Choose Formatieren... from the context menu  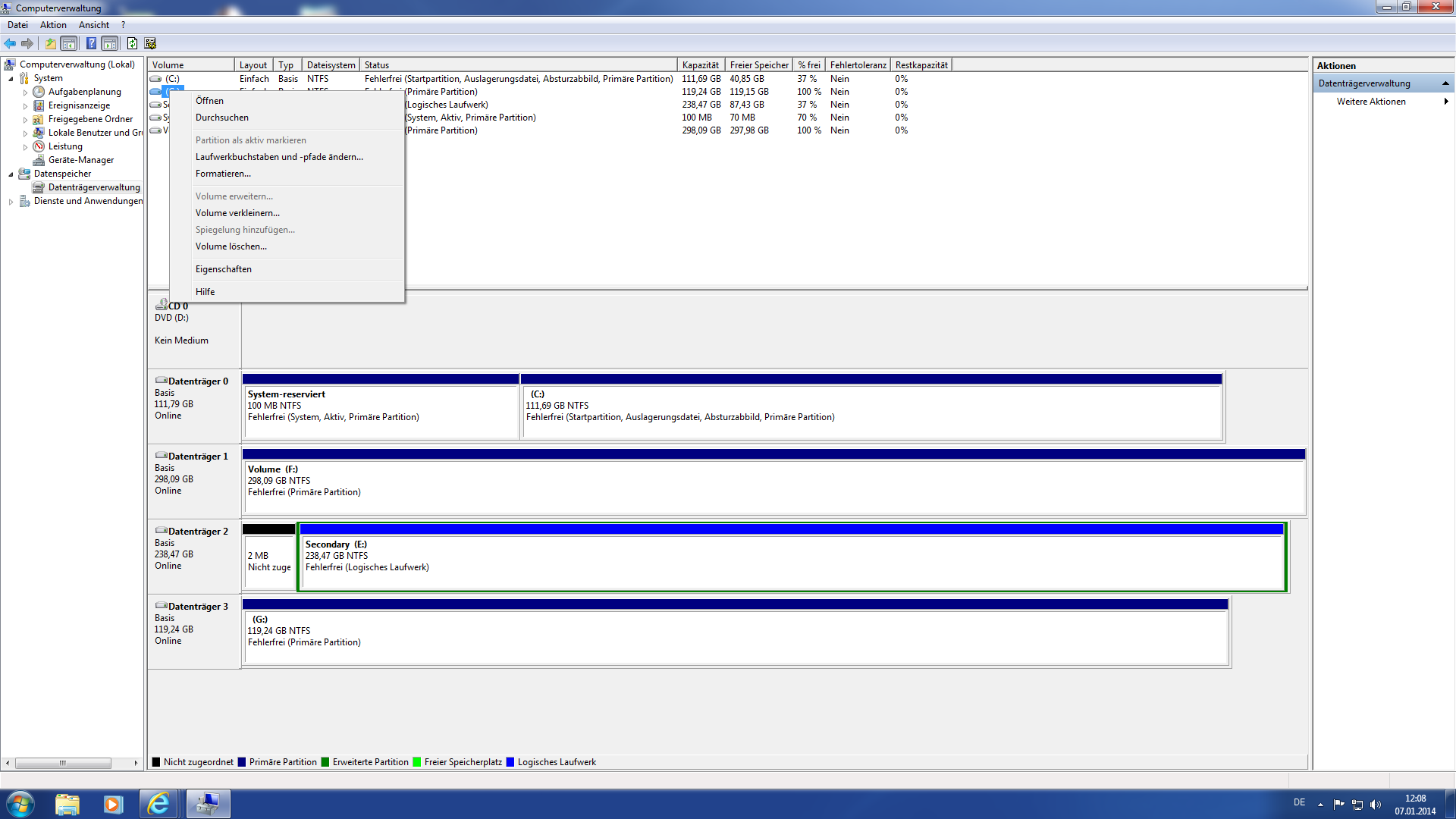pos(223,174)
